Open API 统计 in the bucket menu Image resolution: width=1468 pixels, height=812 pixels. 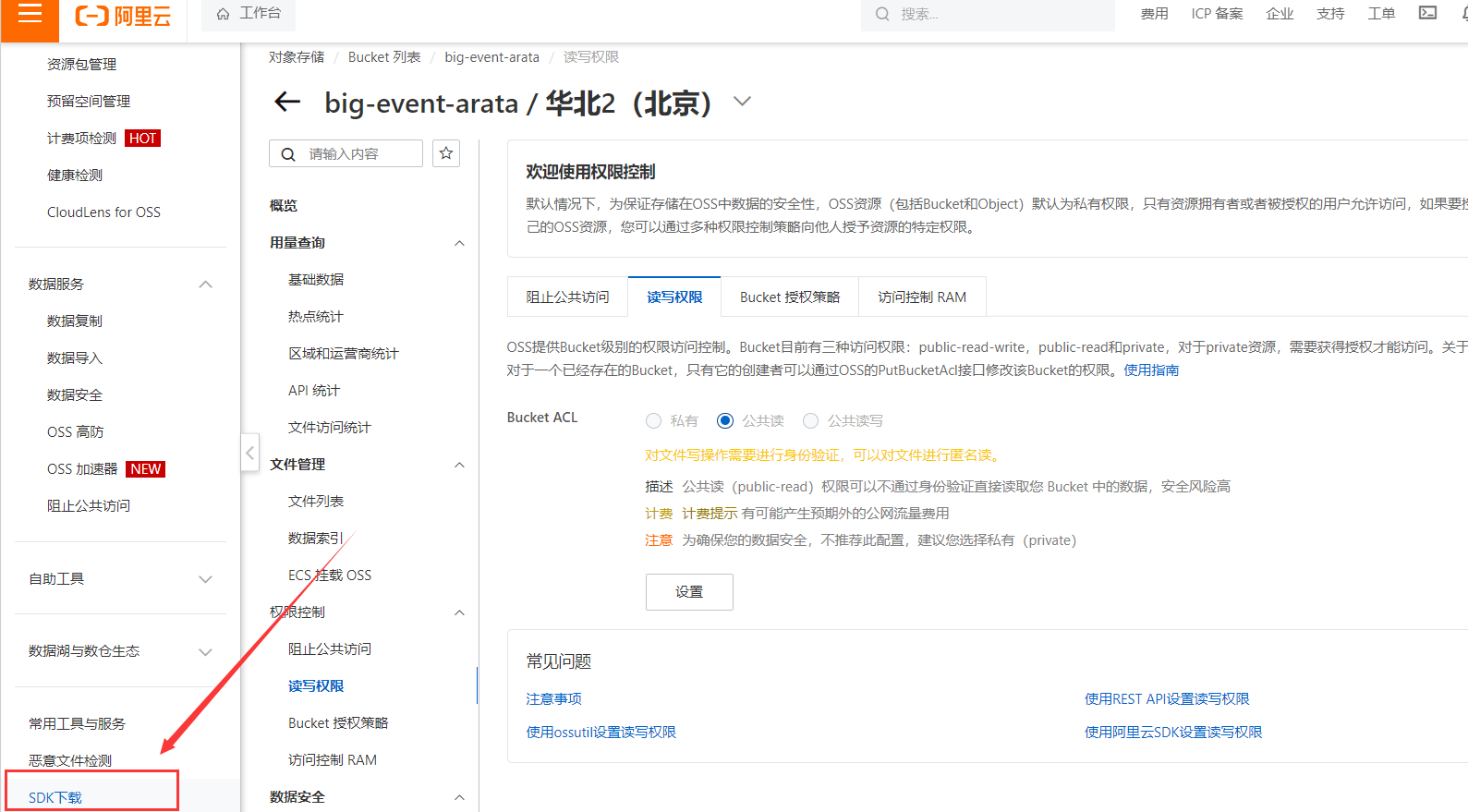point(314,391)
